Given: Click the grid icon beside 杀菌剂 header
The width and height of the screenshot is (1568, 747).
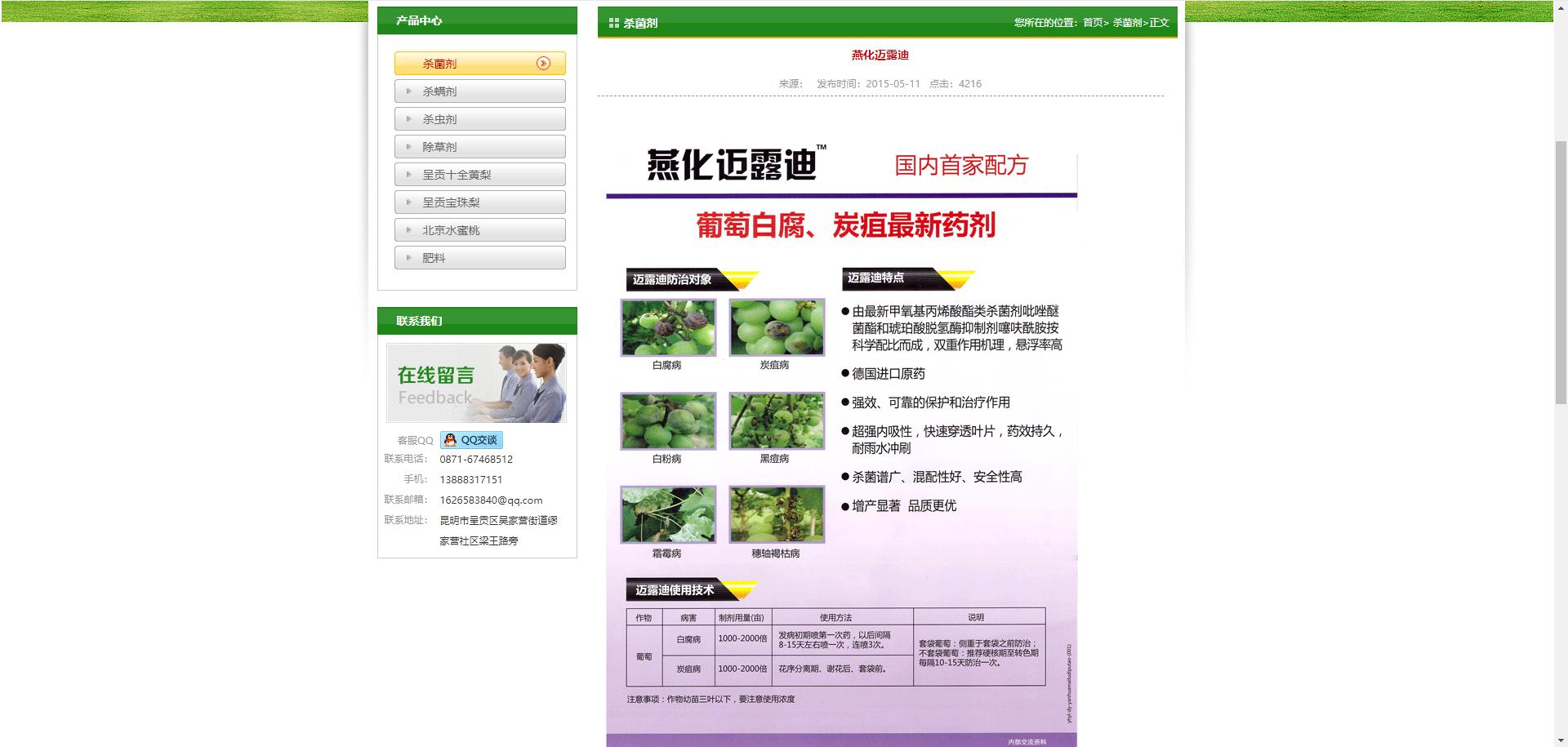Looking at the screenshot, I should [613, 24].
